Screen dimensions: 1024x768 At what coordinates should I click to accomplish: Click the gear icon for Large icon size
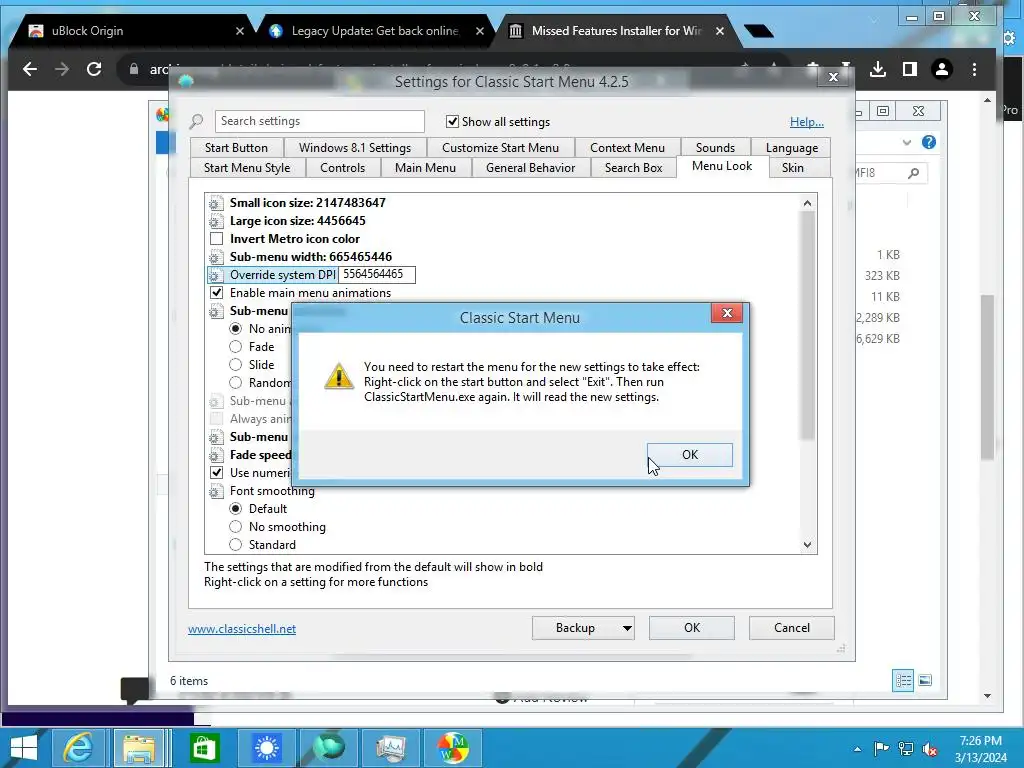pos(216,221)
